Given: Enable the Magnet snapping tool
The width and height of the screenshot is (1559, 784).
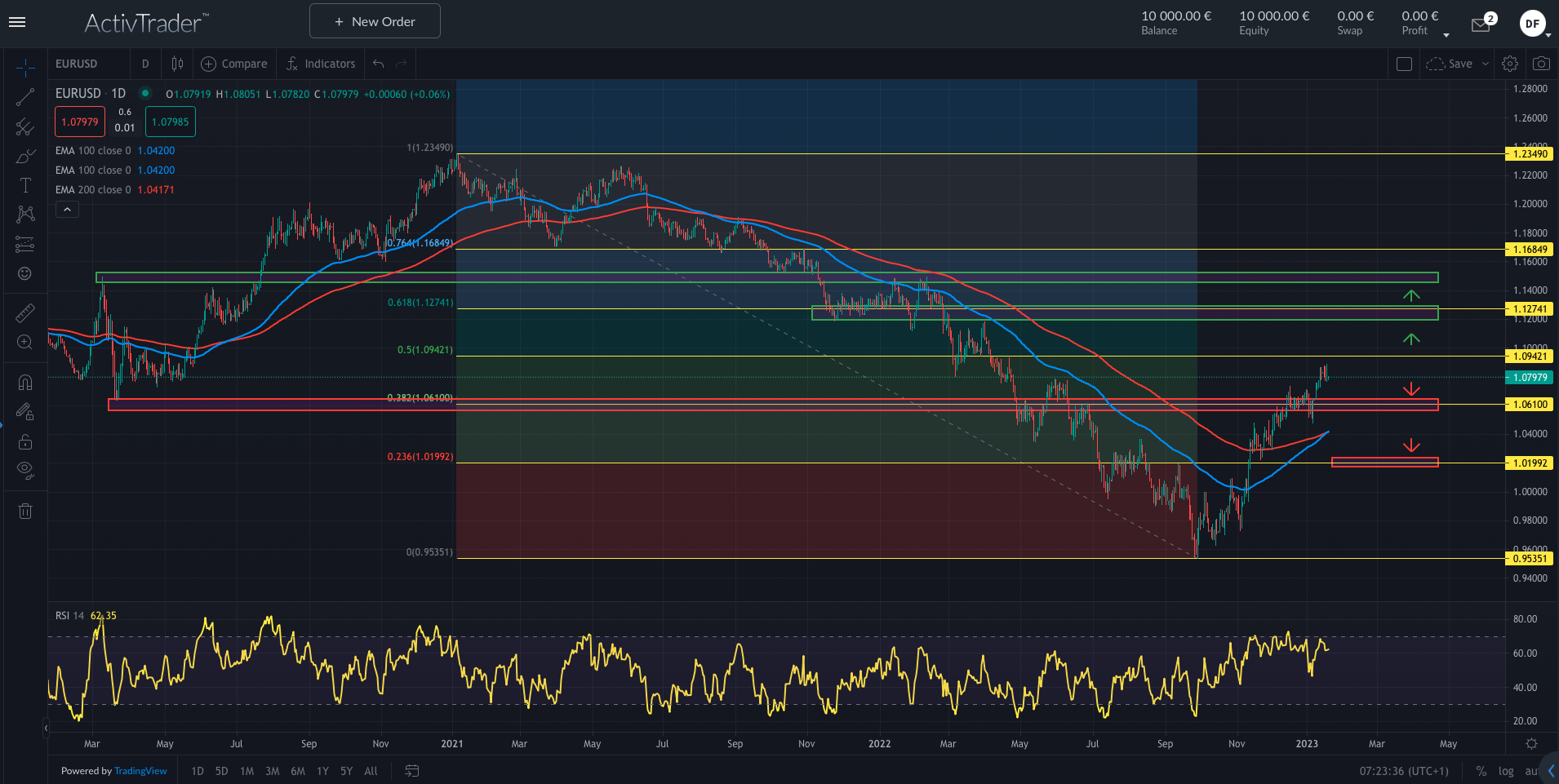Looking at the screenshot, I should tap(25, 382).
